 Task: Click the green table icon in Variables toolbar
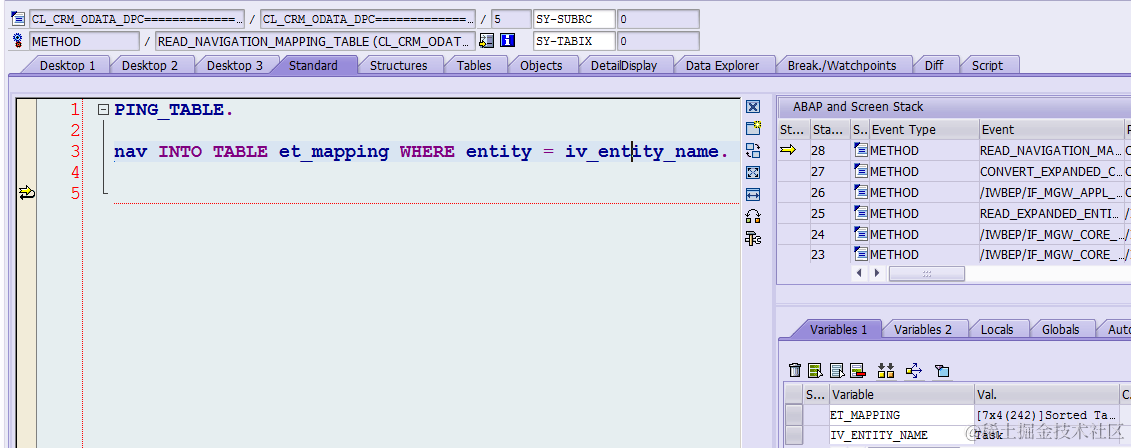tap(816, 370)
